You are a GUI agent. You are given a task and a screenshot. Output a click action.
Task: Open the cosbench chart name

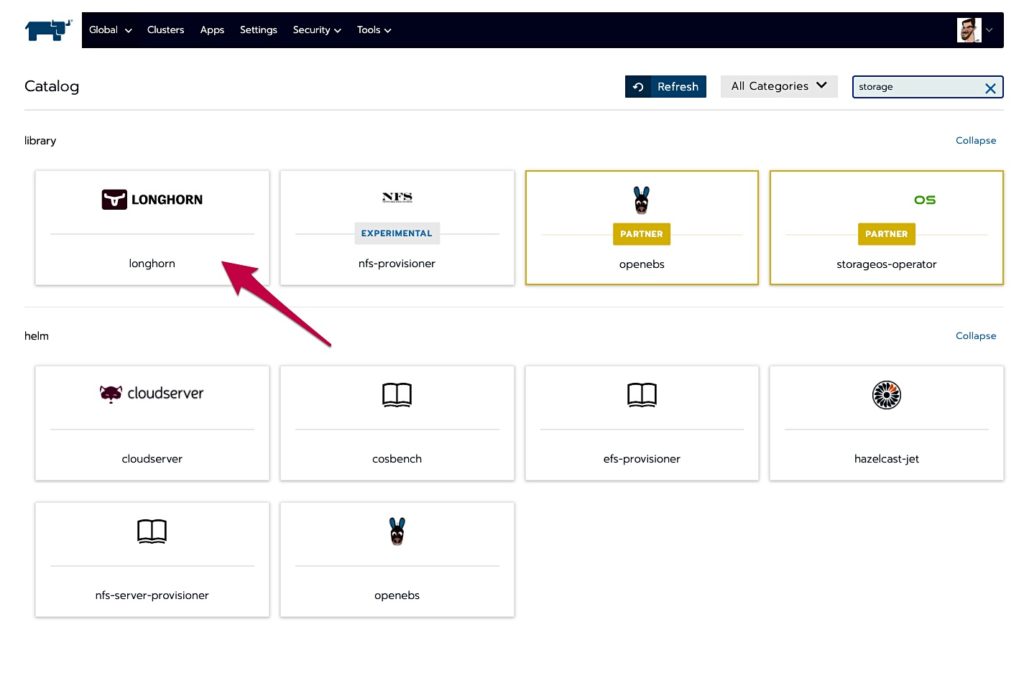(x=396, y=458)
